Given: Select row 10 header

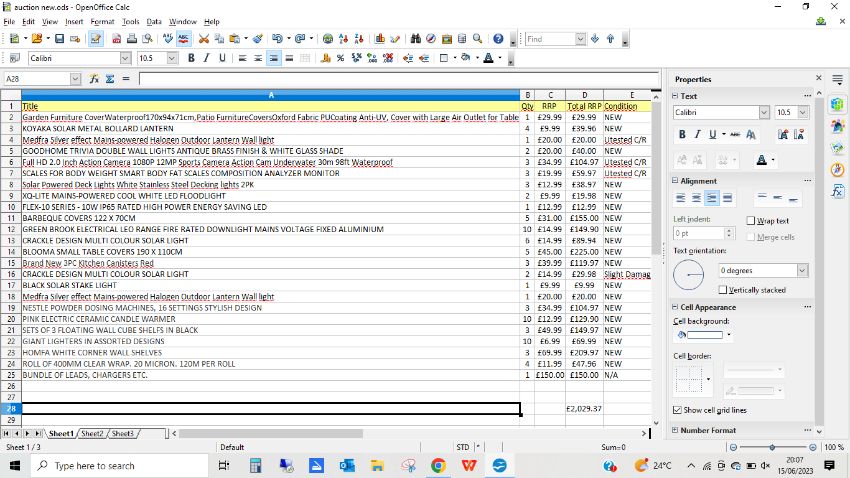Looking at the screenshot, I should (x=11, y=207).
